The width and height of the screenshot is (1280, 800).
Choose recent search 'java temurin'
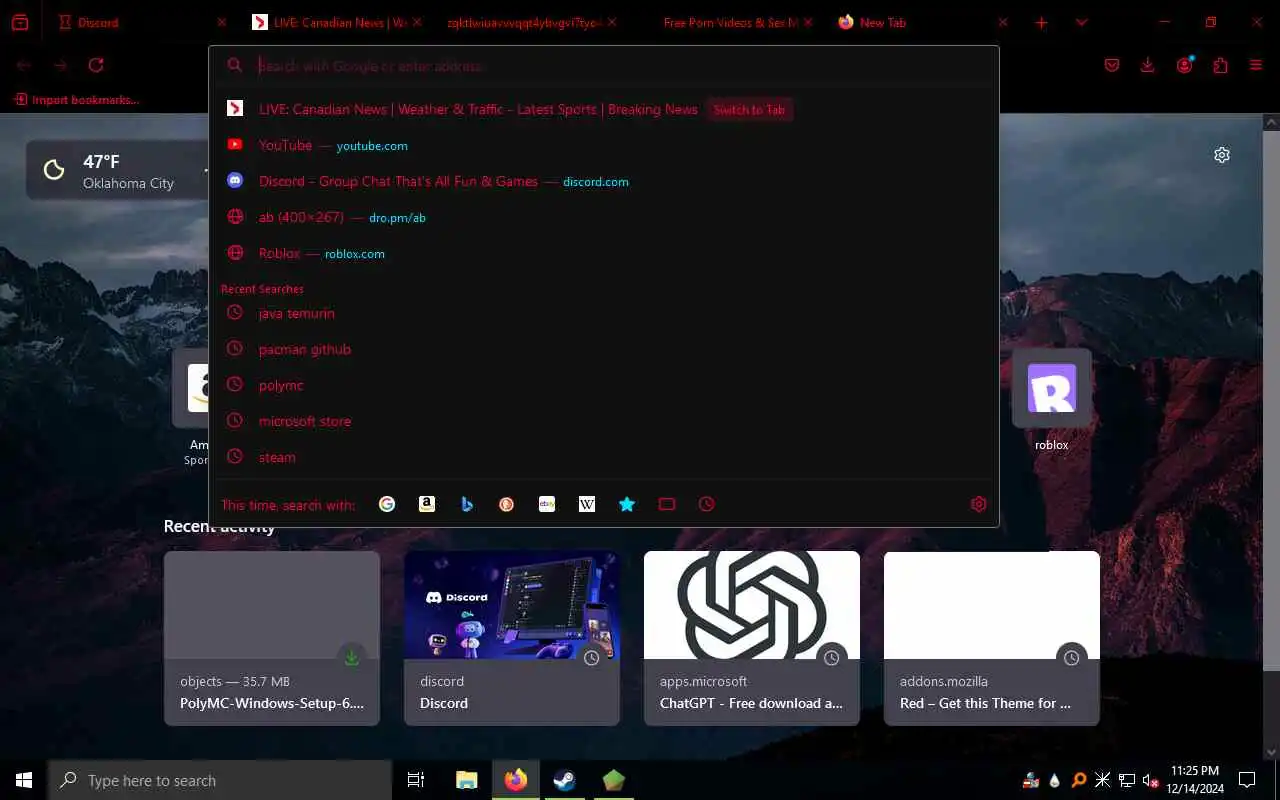(604, 313)
